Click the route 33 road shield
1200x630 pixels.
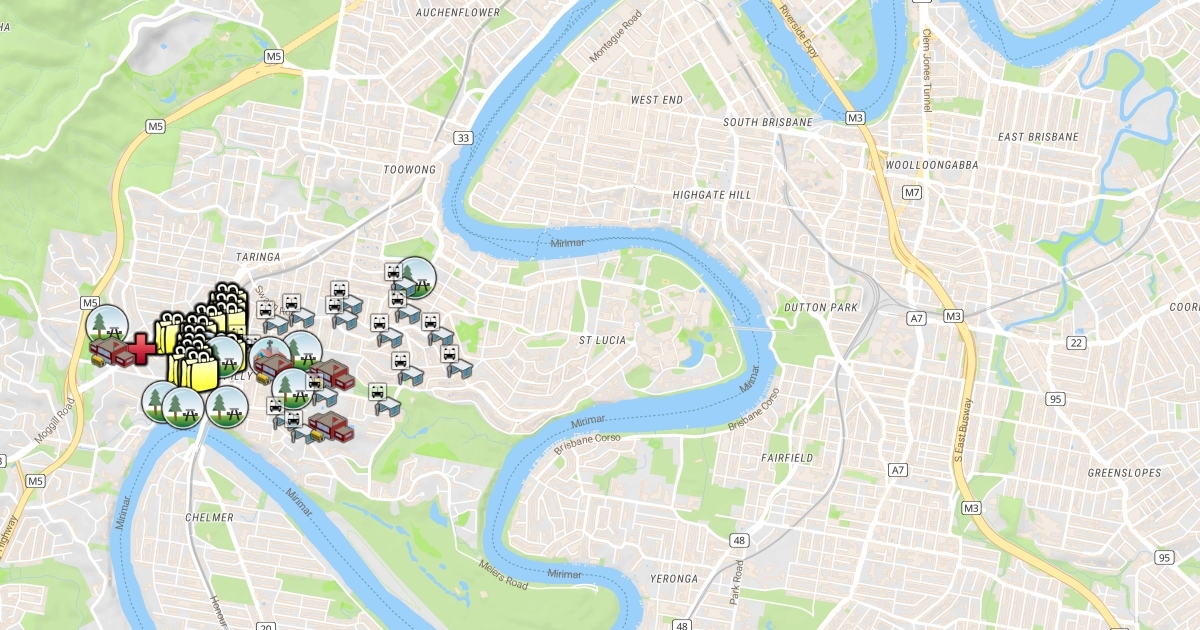click(461, 137)
